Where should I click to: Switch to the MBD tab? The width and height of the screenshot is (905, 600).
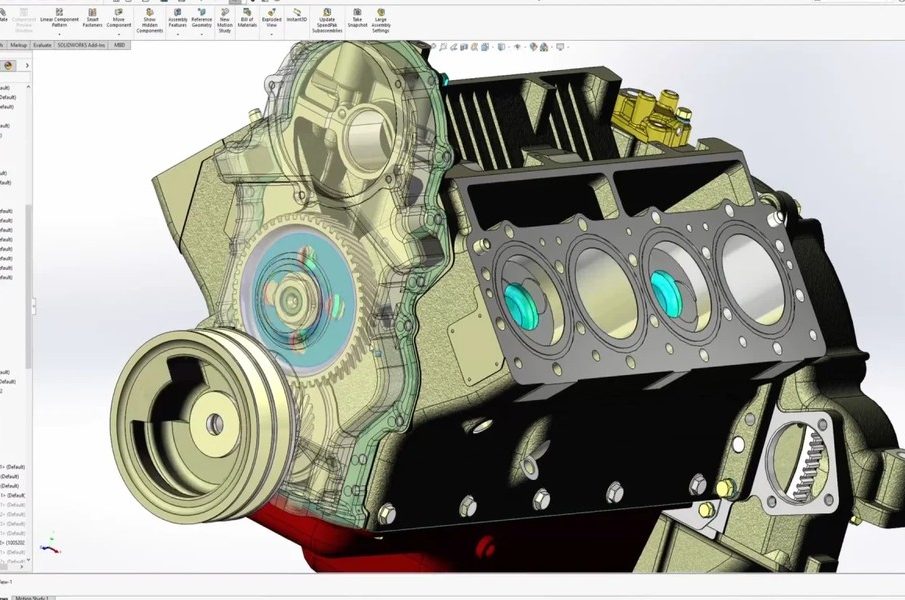pos(119,45)
